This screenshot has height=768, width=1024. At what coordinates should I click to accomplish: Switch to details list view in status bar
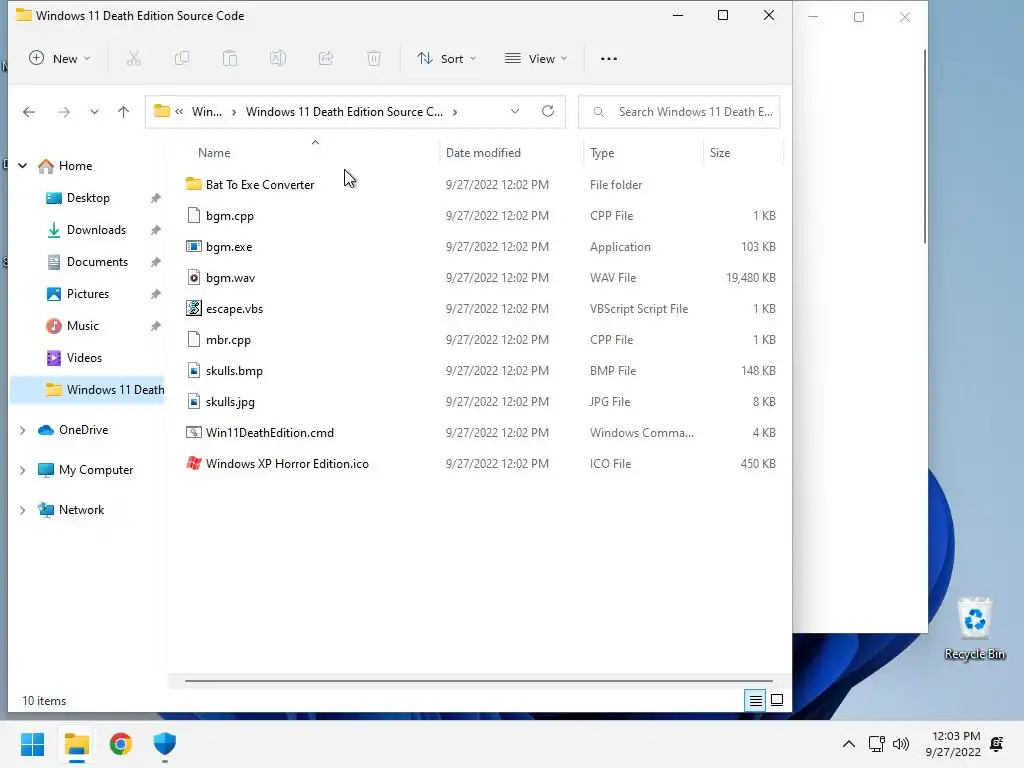[756, 701]
